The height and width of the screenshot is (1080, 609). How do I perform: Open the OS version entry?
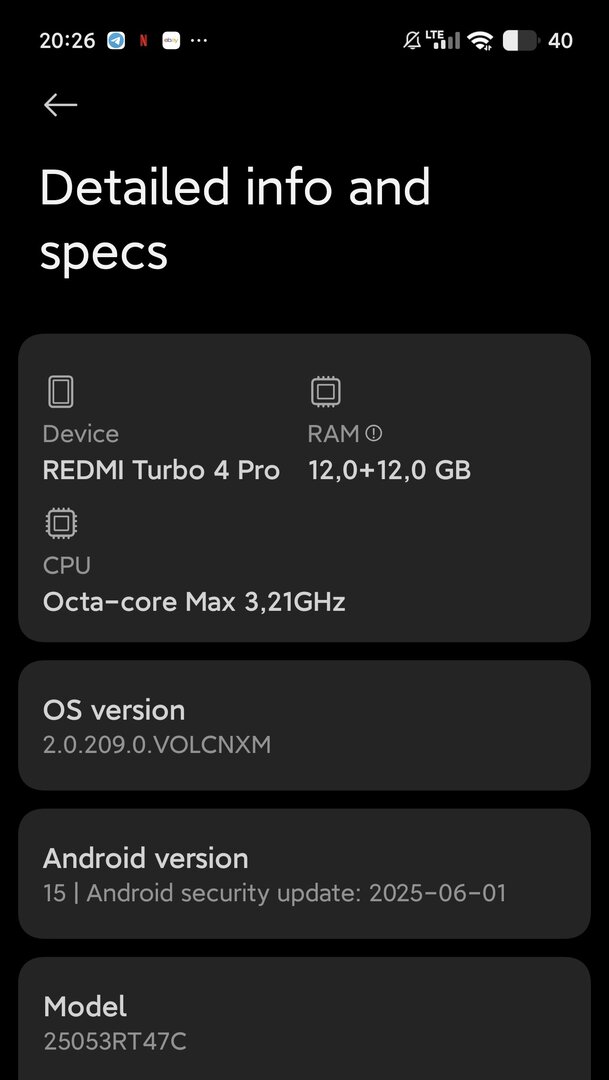tap(304, 726)
